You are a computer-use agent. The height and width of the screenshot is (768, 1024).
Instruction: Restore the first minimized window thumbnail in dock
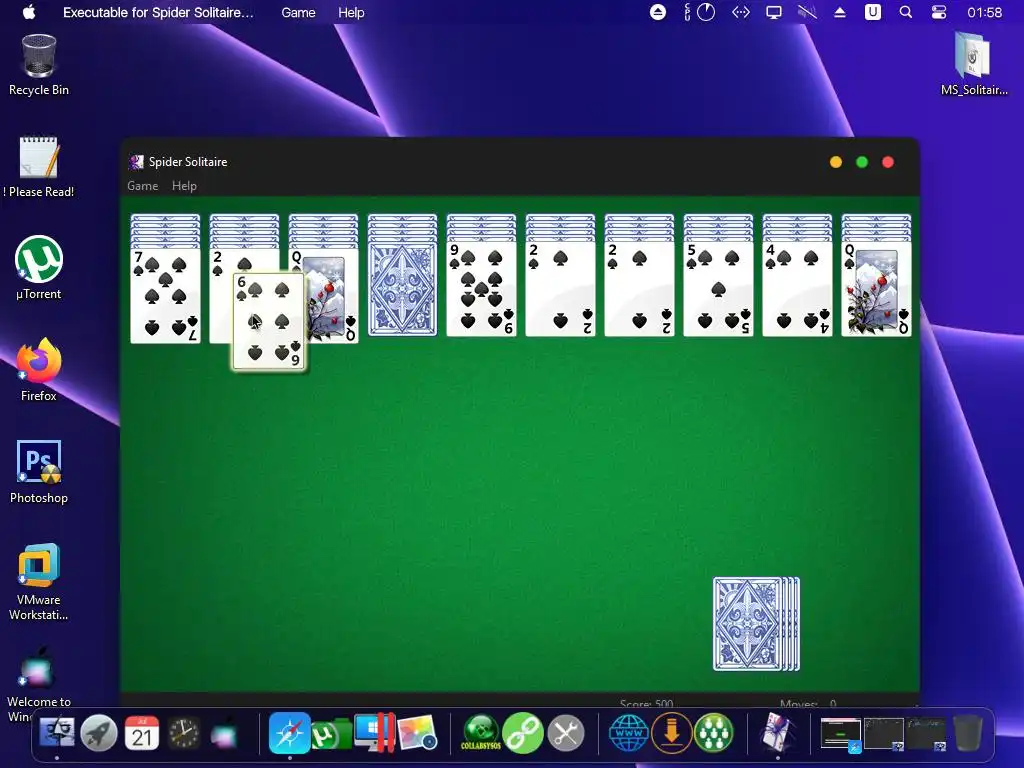[x=840, y=734]
